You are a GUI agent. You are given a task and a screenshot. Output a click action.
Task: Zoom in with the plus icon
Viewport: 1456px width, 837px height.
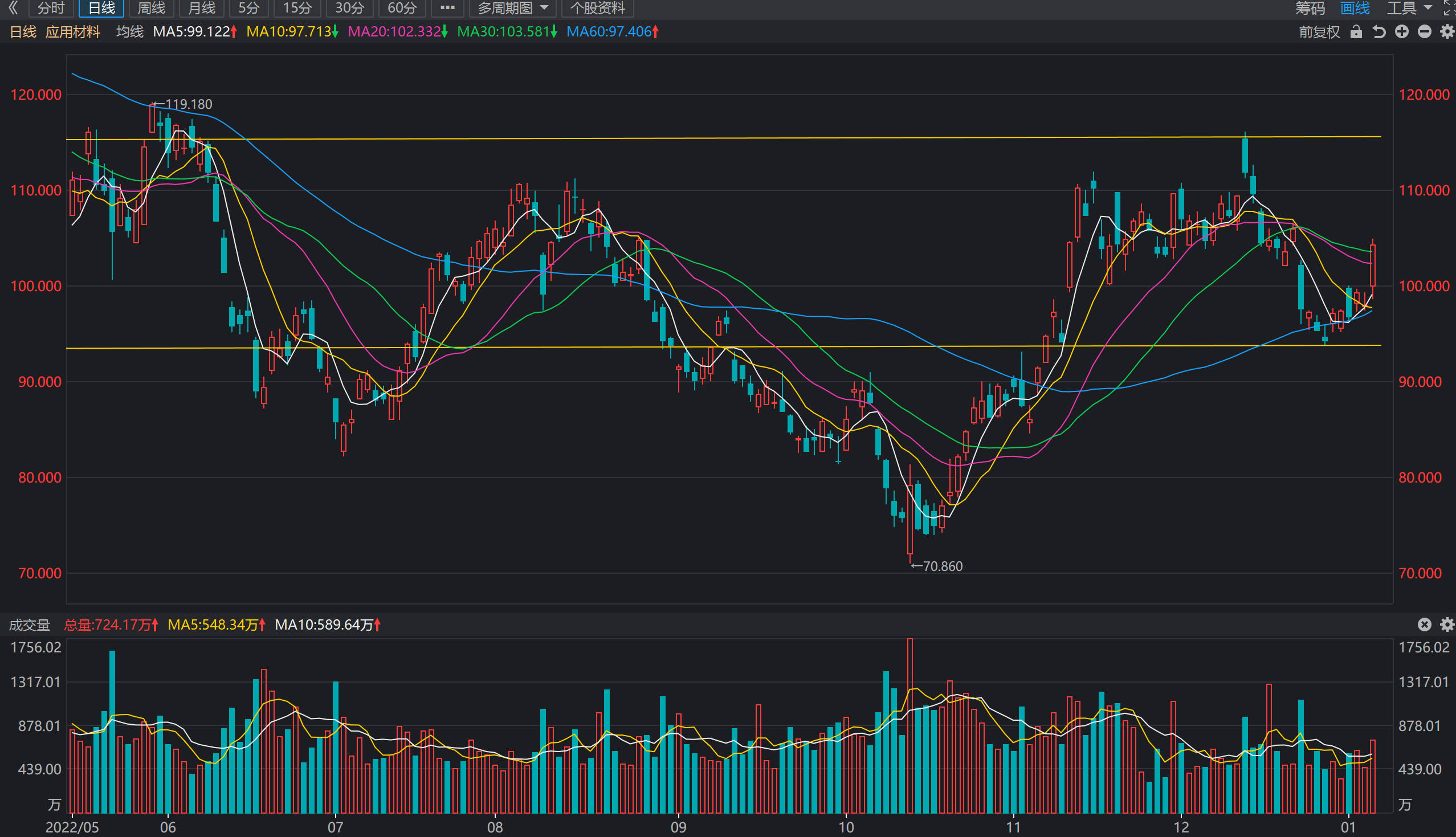(x=1402, y=31)
